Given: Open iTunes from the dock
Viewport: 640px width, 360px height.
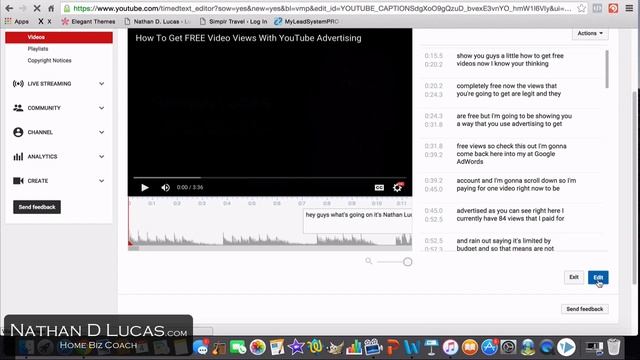Looking at the screenshot, I should click(x=450, y=347).
